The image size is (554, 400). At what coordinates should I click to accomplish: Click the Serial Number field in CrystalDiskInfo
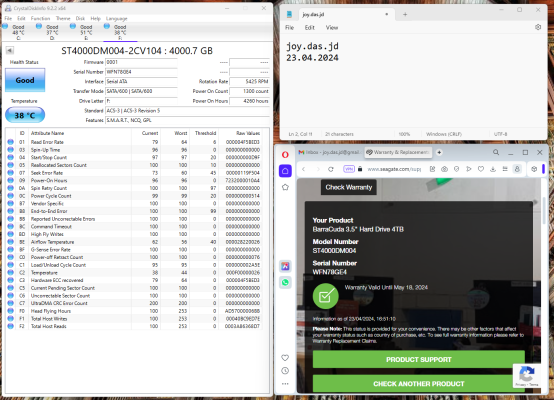click(x=141, y=72)
